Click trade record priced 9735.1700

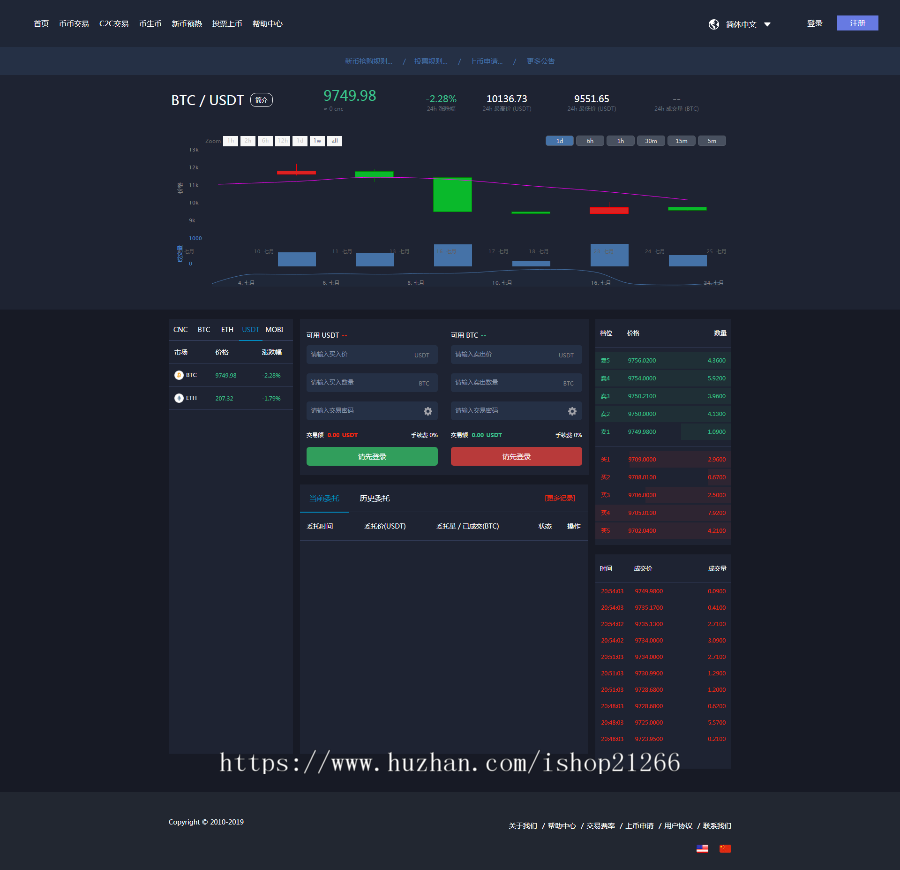(663, 608)
